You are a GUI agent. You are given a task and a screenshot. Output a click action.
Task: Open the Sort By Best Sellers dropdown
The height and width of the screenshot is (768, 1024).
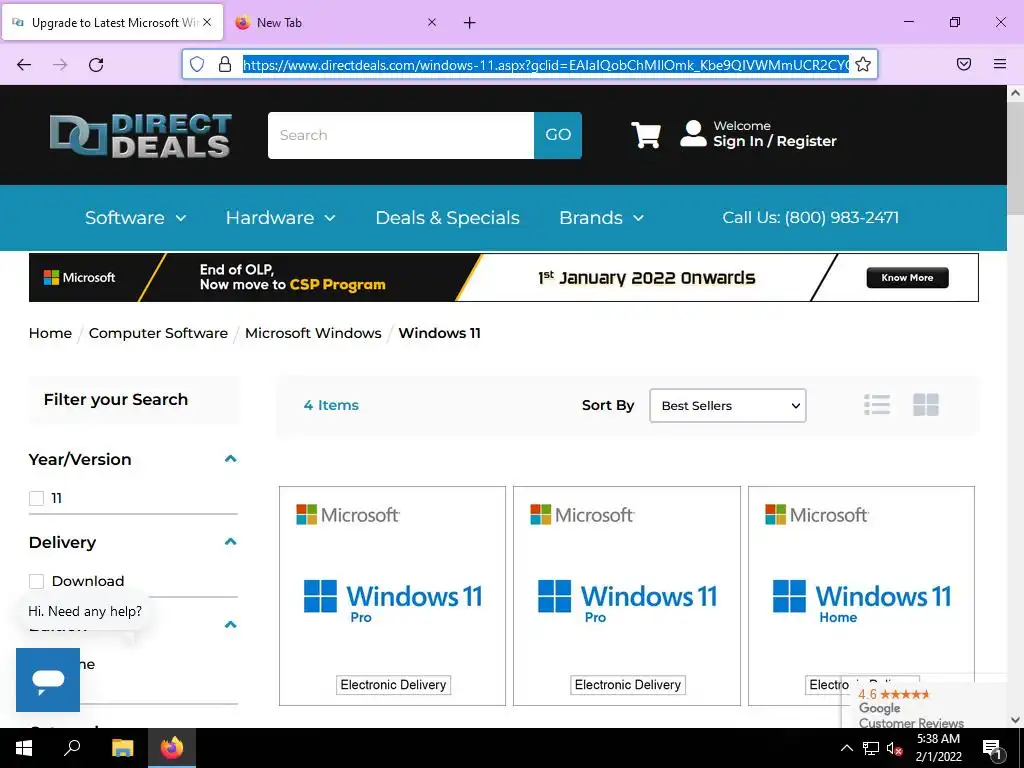tap(728, 406)
